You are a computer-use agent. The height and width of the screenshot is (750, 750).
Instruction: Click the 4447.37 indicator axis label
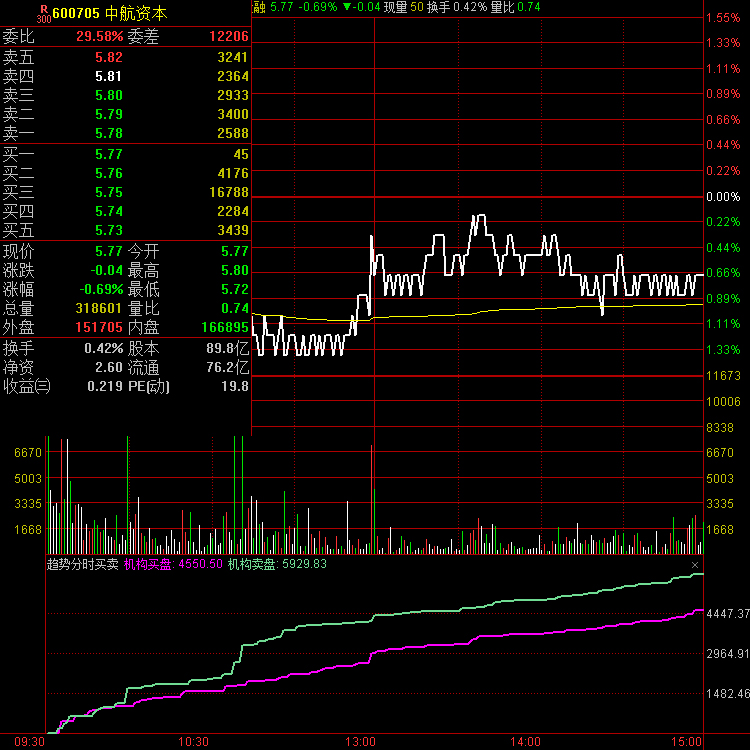click(x=728, y=614)
